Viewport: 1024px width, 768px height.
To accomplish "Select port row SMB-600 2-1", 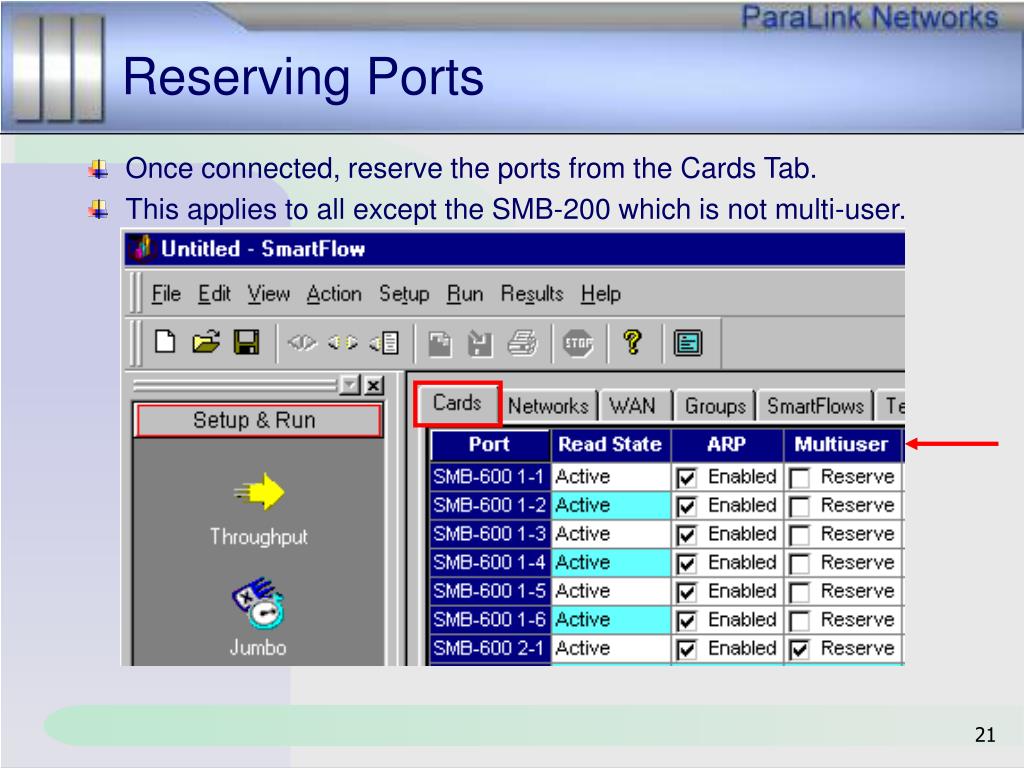I will click(x=490, y=648).
